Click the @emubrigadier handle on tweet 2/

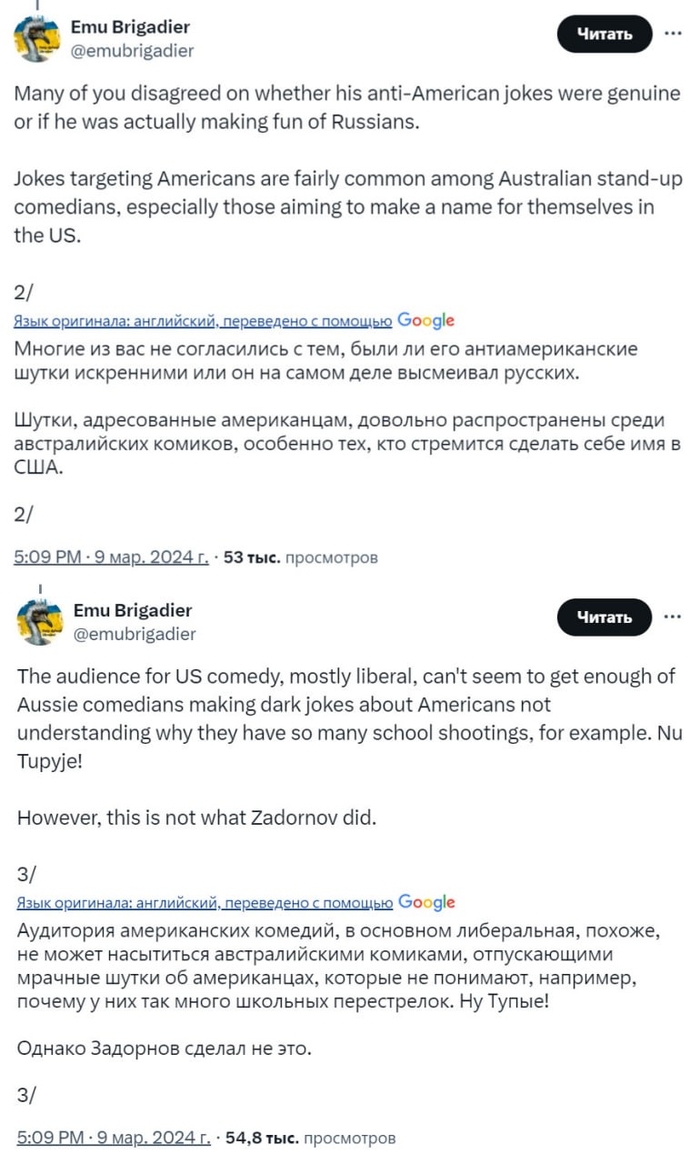131,50
